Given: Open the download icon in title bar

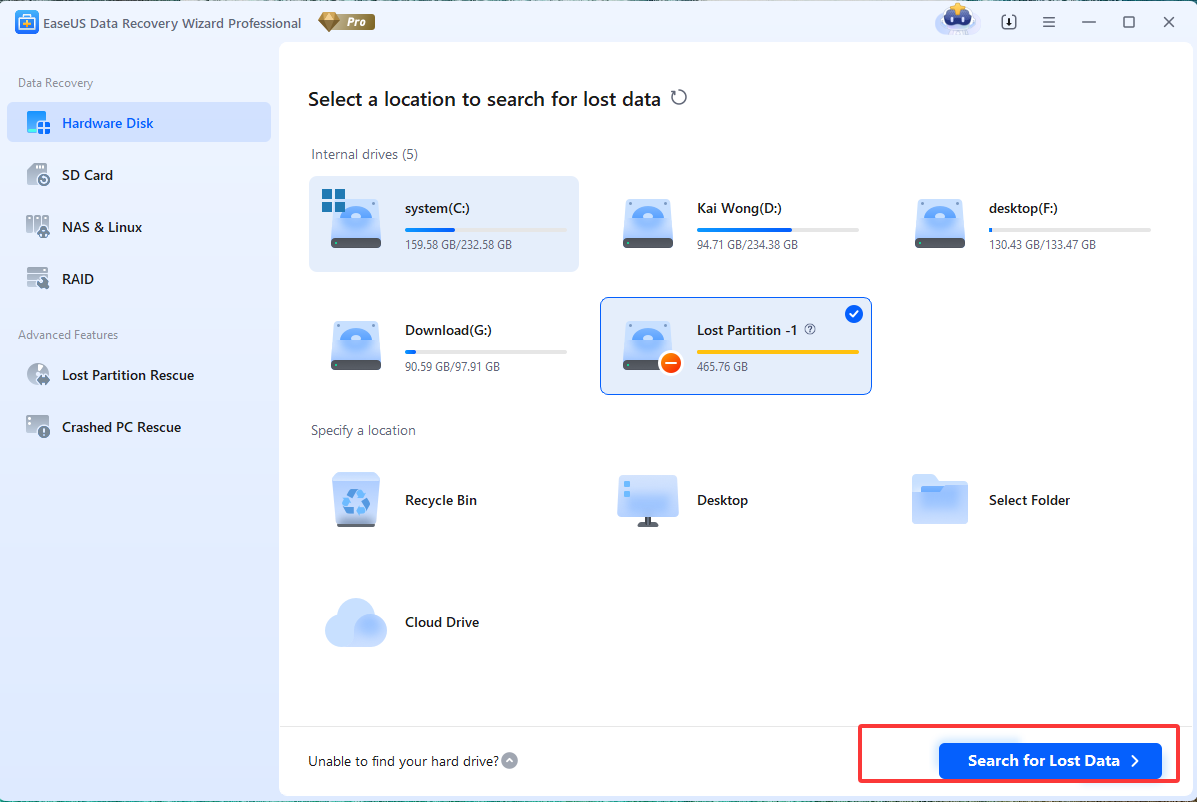Looking at the screenshot, I should [x=1009, y=22].
